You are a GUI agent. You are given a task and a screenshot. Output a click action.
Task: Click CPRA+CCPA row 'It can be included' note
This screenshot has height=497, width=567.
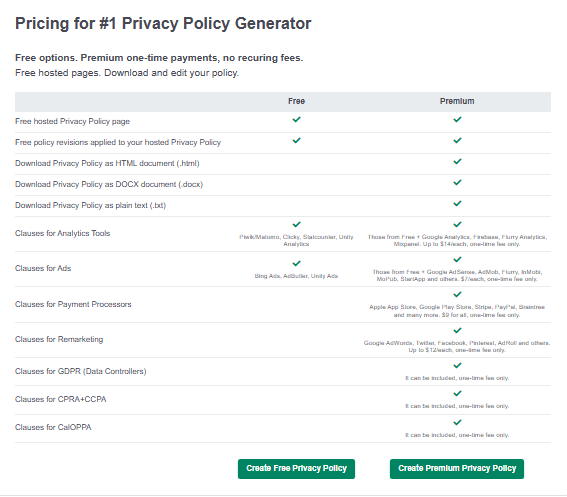coord(457,406)
